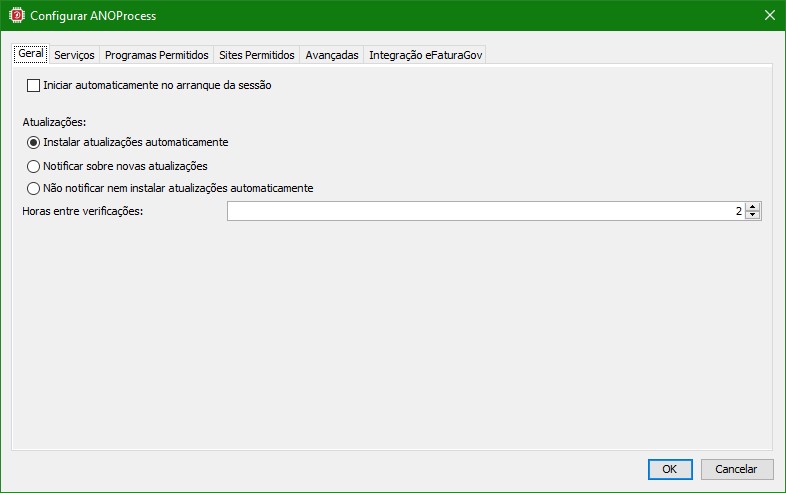Click the Atualizações: section label
The width and height of the screenshot is (786, 493).
[x=54, y=122]
